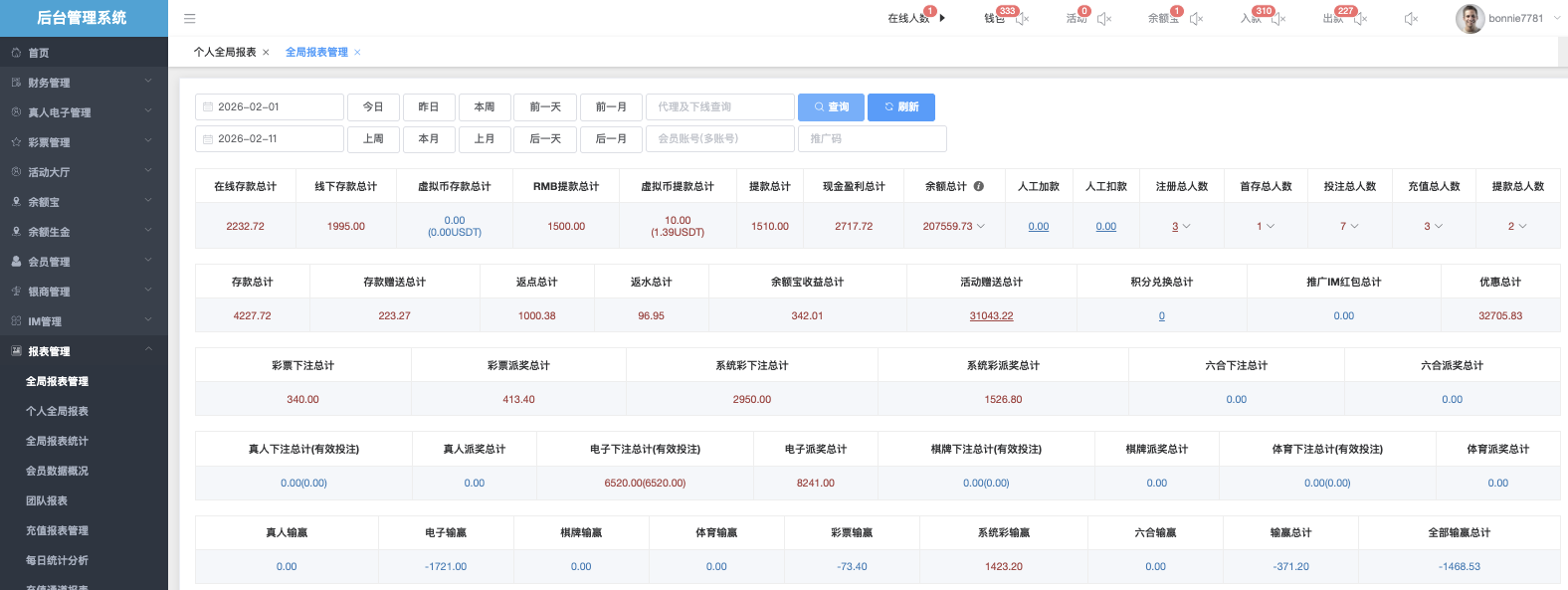Click the 首页 home icon in sidebar
Viewport: 1568px width, 590px height.
point(16,53)
